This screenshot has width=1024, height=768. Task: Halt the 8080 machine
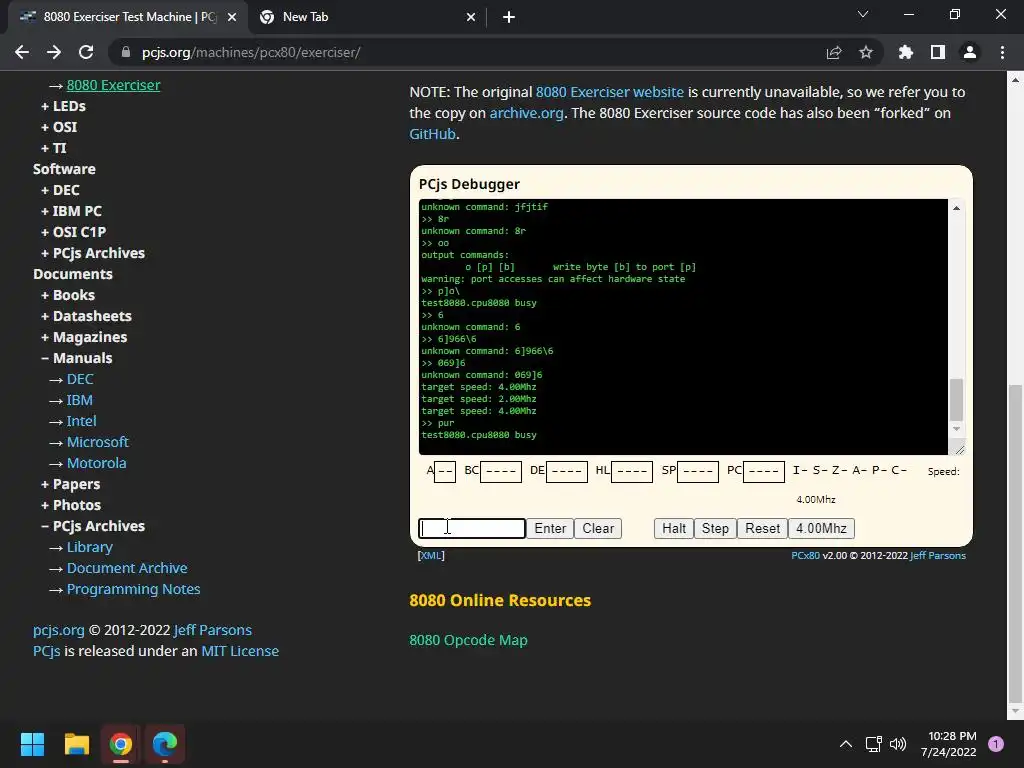(x=673, y=528)
